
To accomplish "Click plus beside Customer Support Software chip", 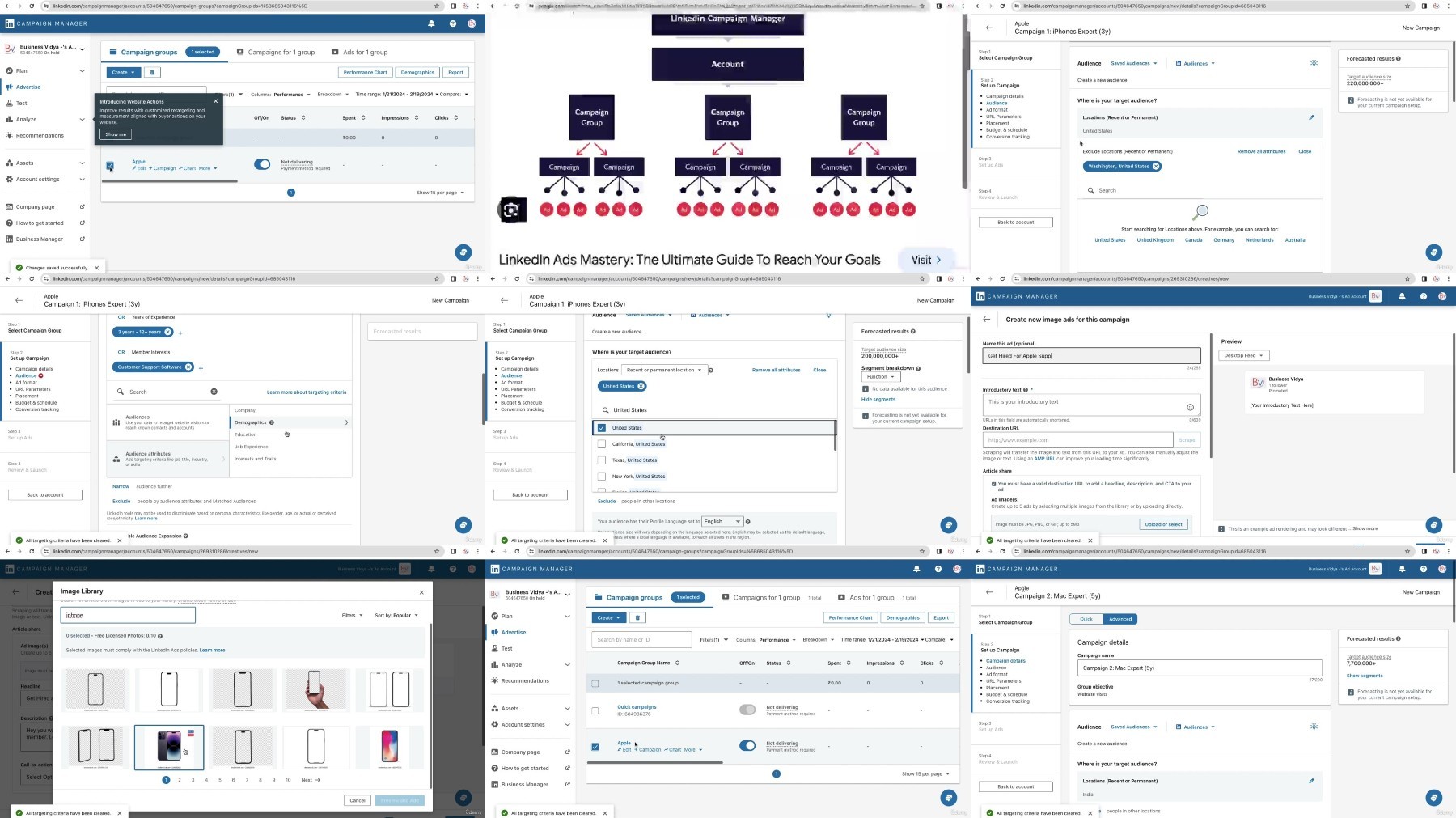I will (201, 368).
